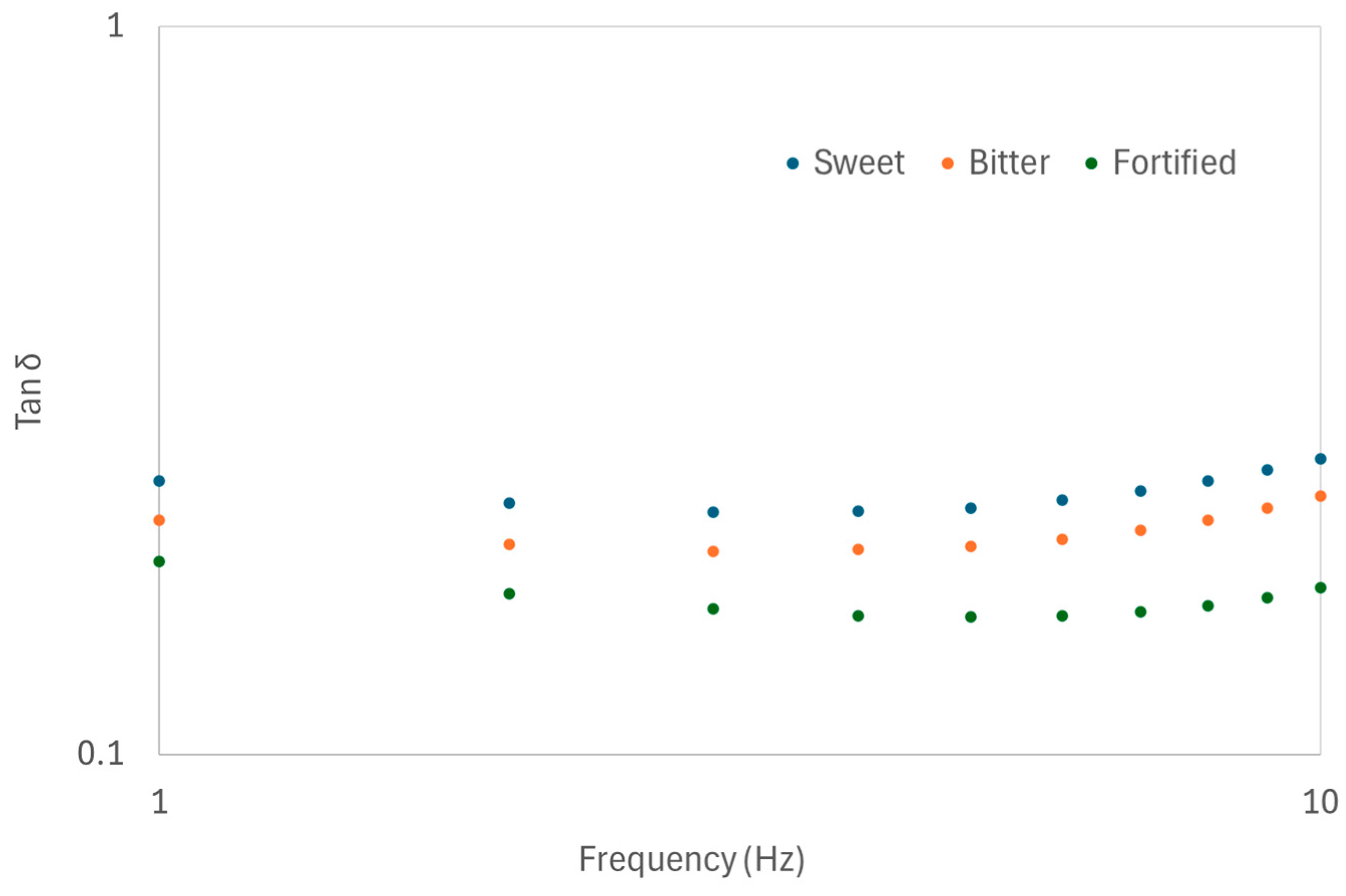This screenshot has width=1346, height=896.
Task: Select the Bitter data point at 1 Hz
Action: 159,520
